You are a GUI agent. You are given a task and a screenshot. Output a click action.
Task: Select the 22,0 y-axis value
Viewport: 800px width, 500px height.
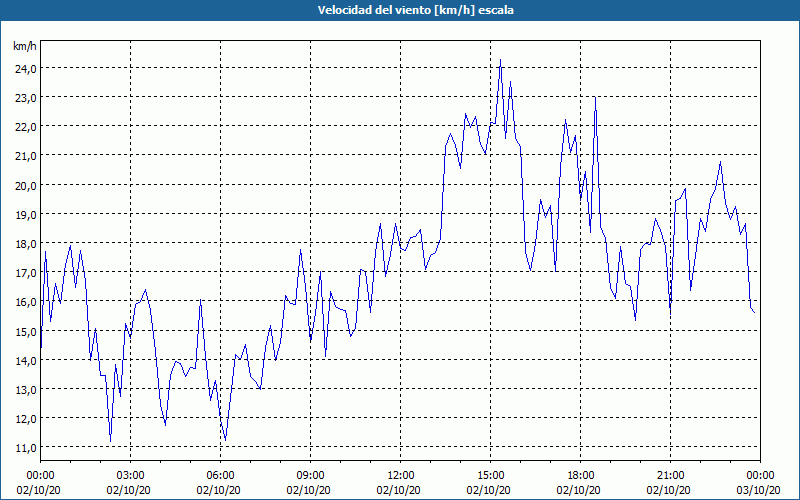coord(25,127)
